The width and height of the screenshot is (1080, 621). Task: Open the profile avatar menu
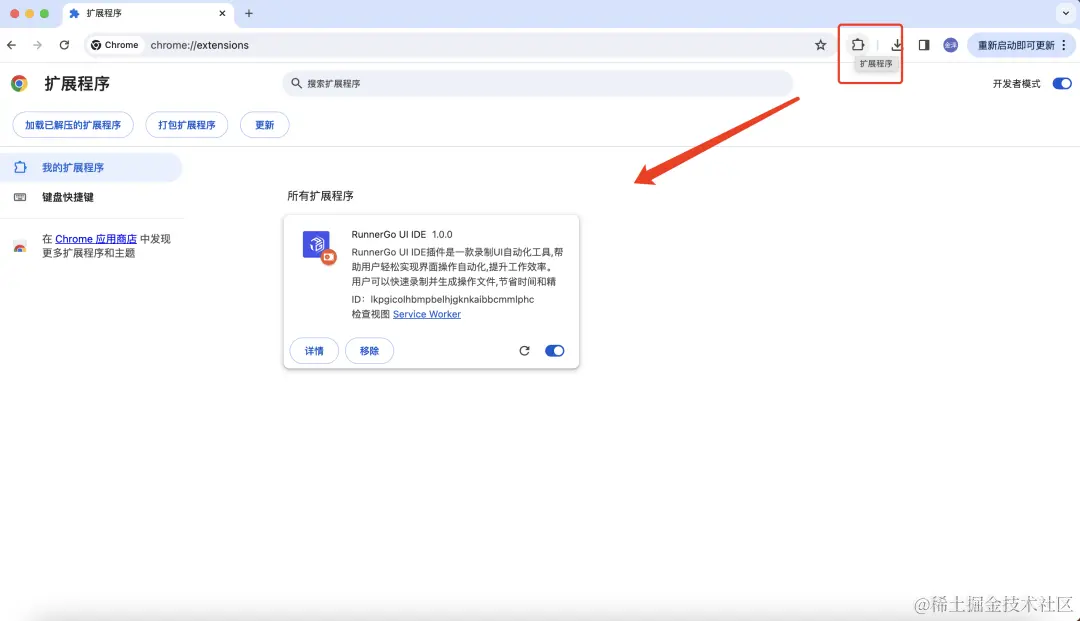click(x=951, y=45)
